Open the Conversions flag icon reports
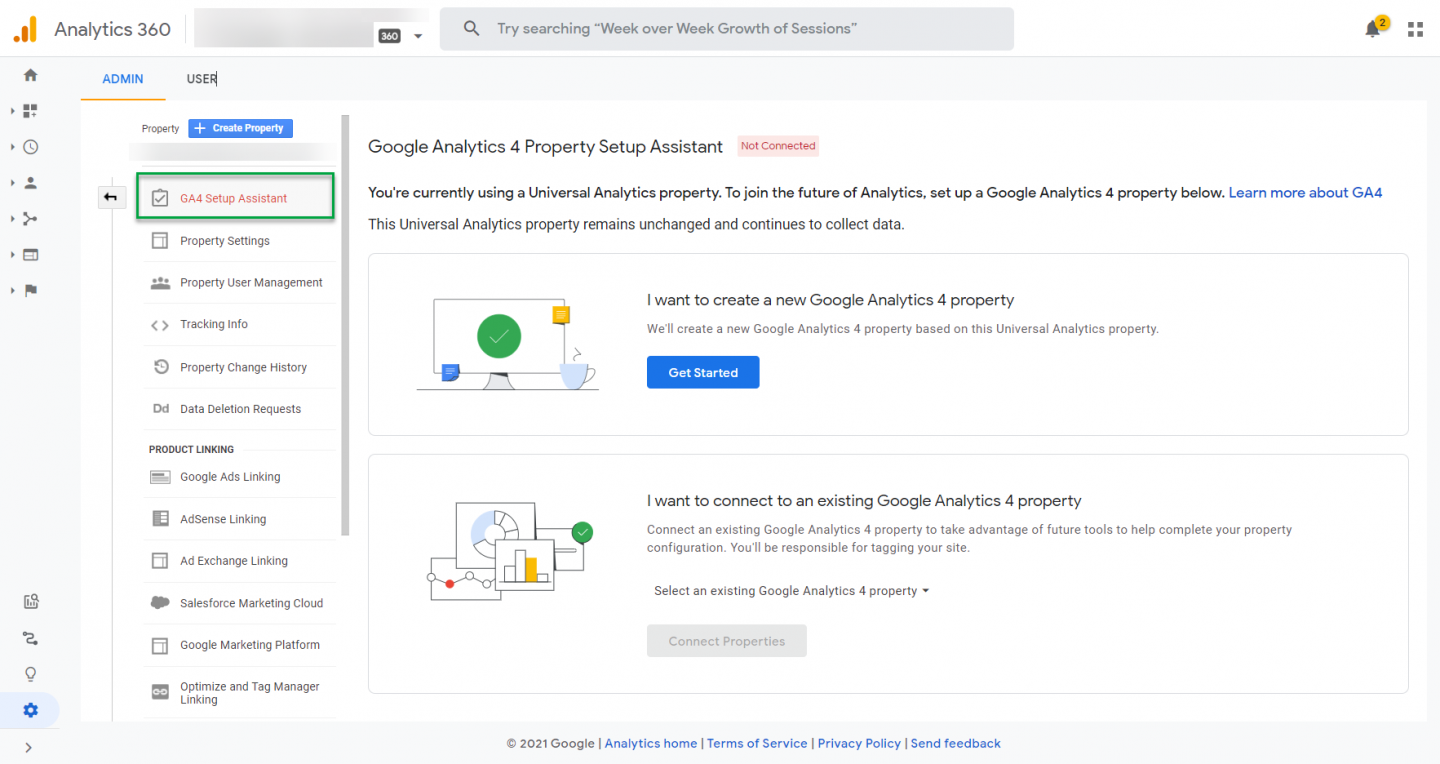Image resolution: width=1440 pixels, height=764 pixels. (x=31, y=291)
